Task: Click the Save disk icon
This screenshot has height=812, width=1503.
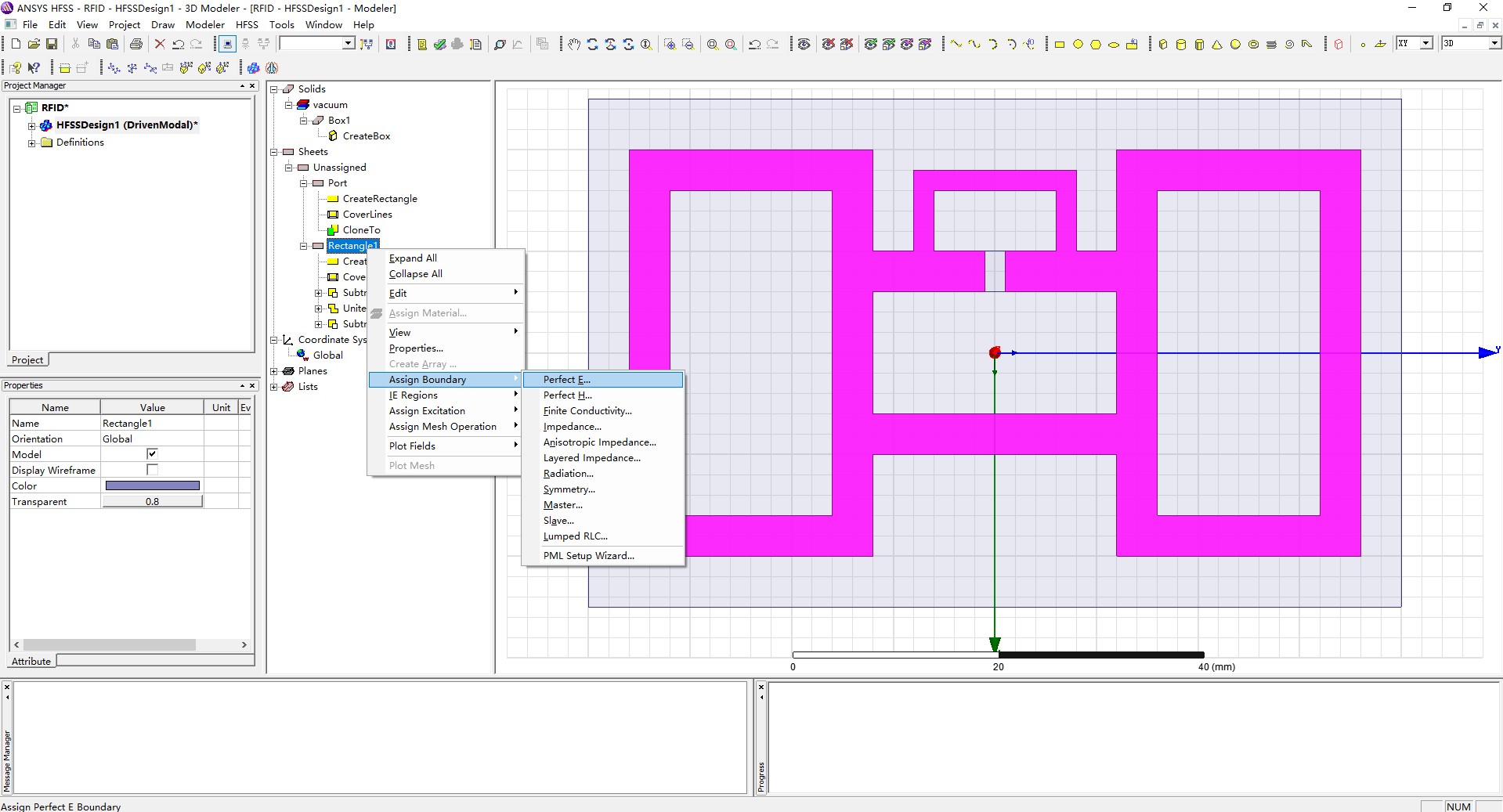Action: pos(52,45)
